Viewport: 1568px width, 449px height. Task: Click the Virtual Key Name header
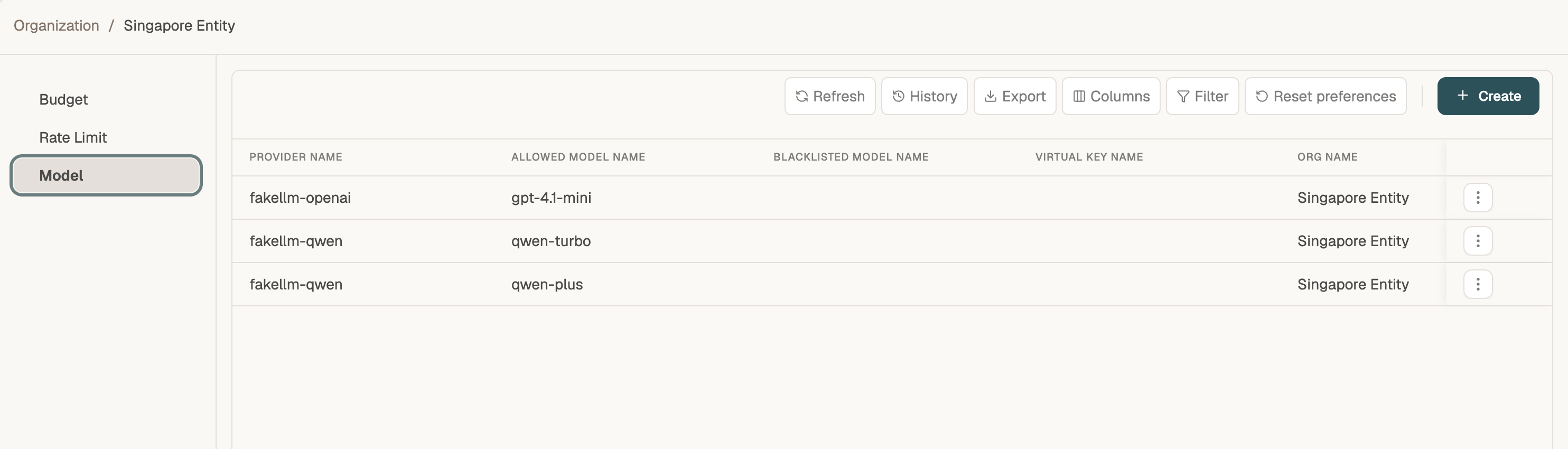point(1089,157)
